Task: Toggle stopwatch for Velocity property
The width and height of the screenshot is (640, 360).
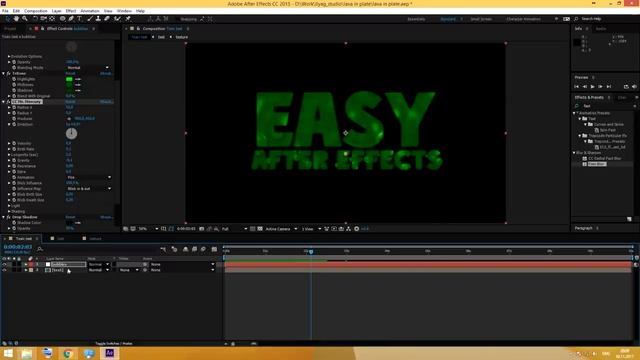Action: tap(14, 144)
